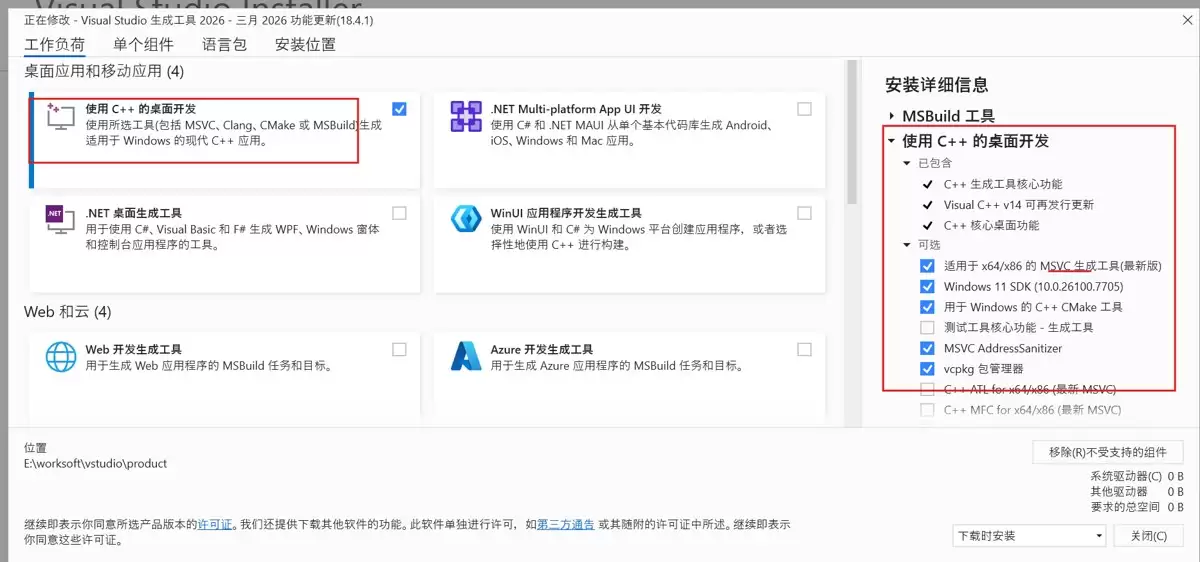
Task: Collapse 使用 C++ 的桌面开发 details section
Action: click(892, 141)
